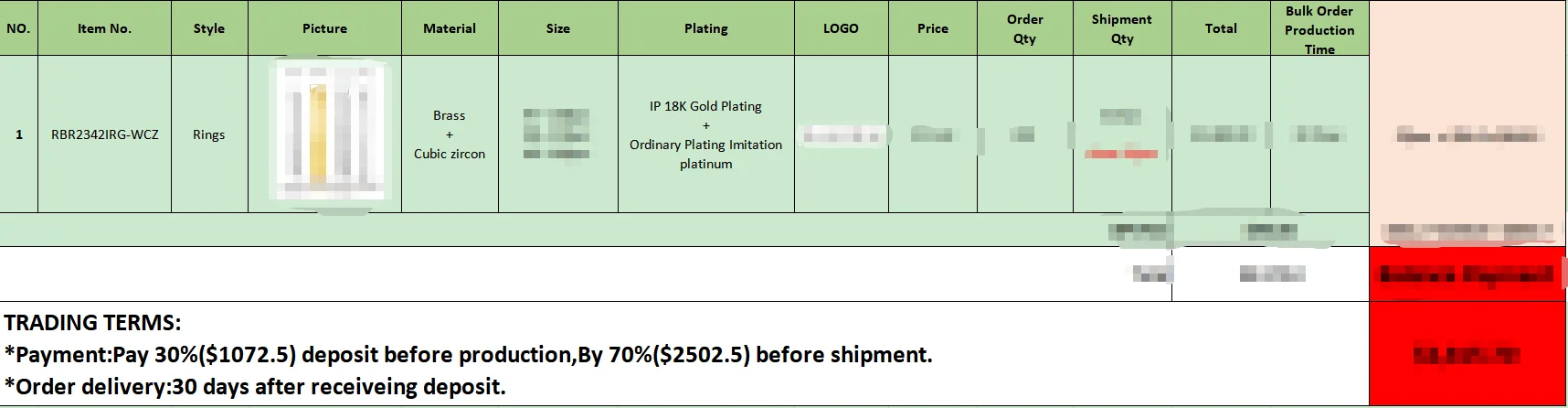Click the 'Picture' column header

(324, 28)
